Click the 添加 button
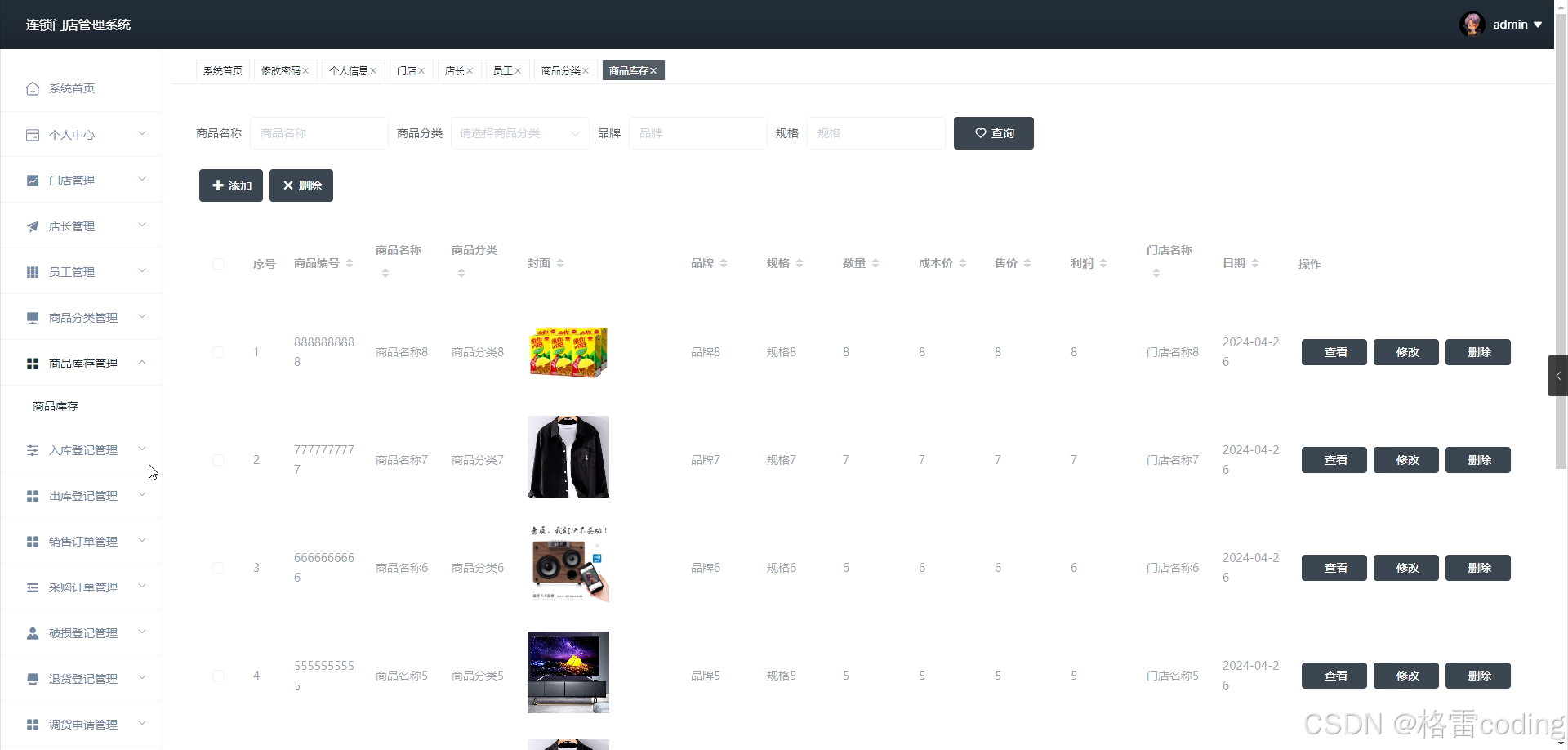 (x=230, y=185)
